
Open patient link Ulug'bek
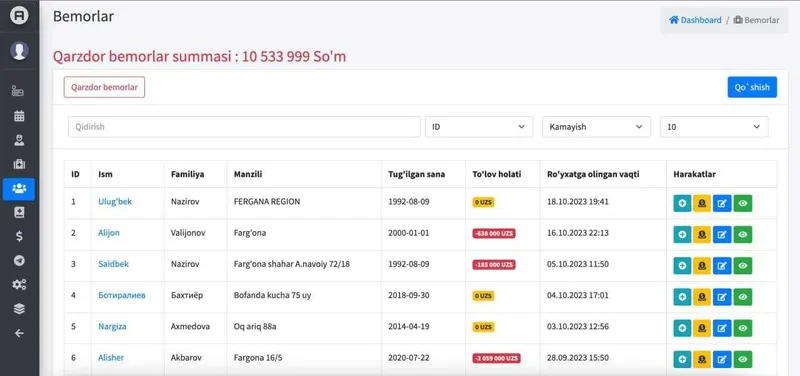(115, 202)
